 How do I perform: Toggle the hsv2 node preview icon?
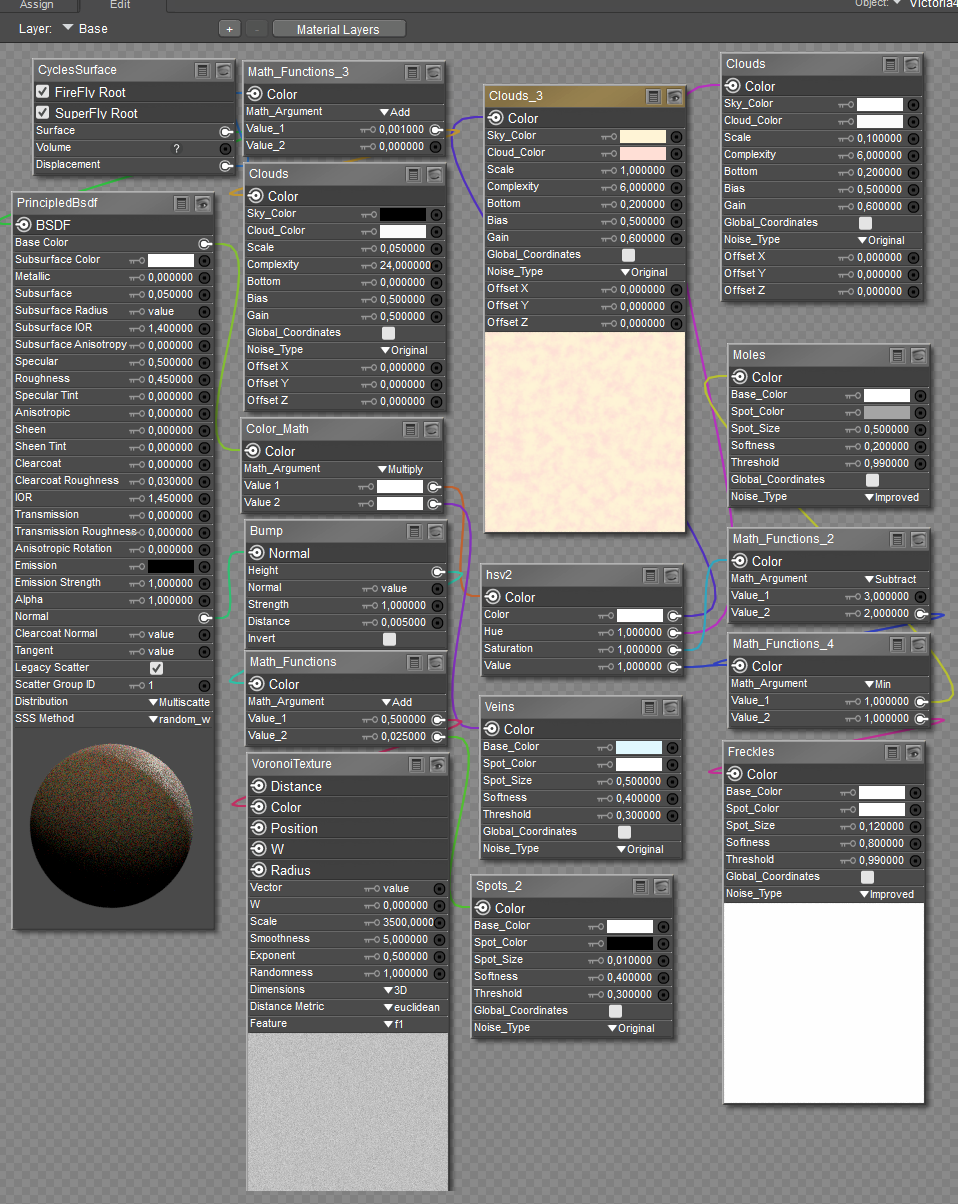point(671,575)
